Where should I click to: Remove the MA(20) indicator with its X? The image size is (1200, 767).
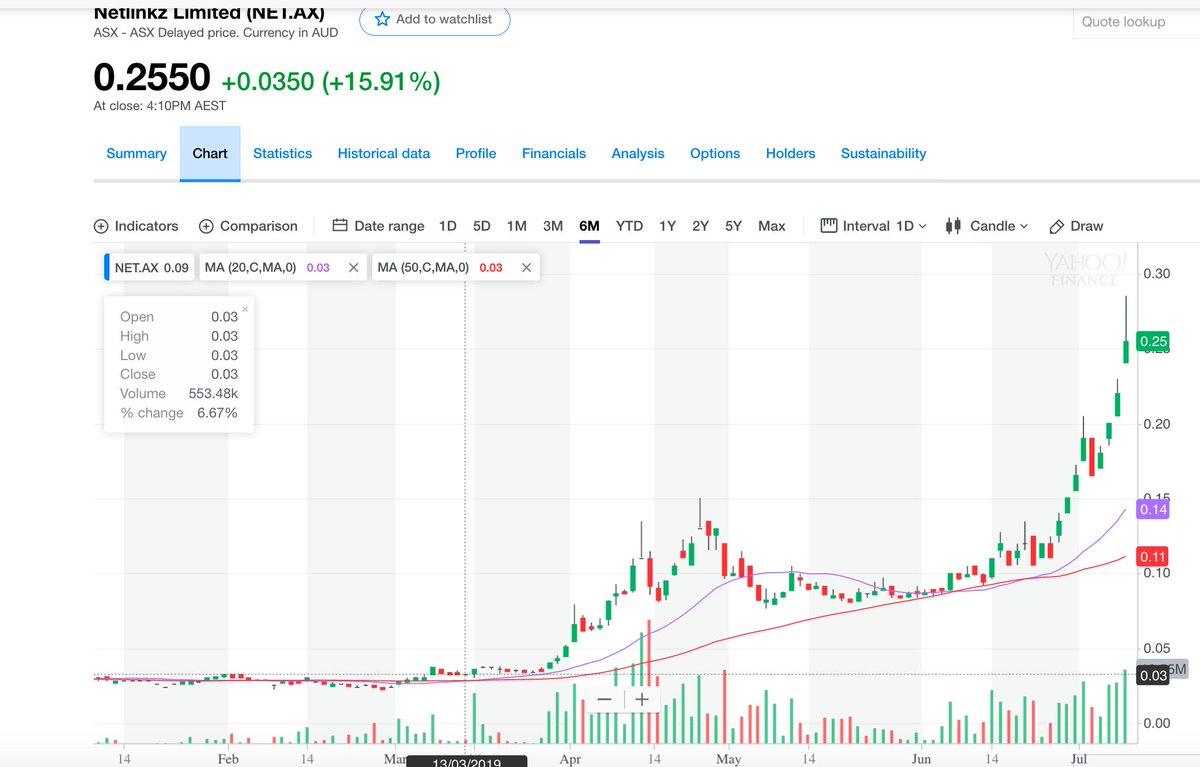click(352, 267)
